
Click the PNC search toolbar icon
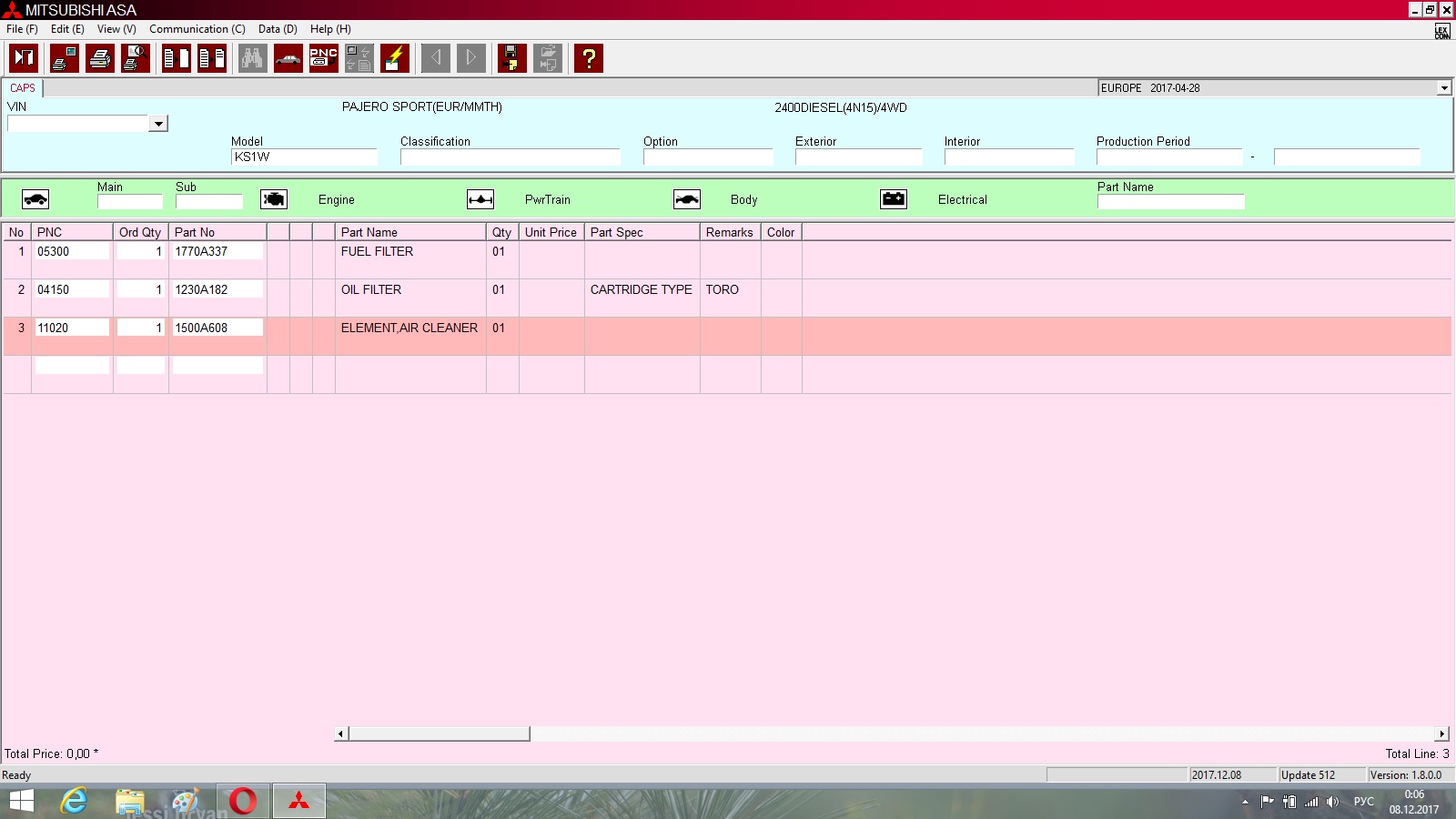(x=323, y=58)
